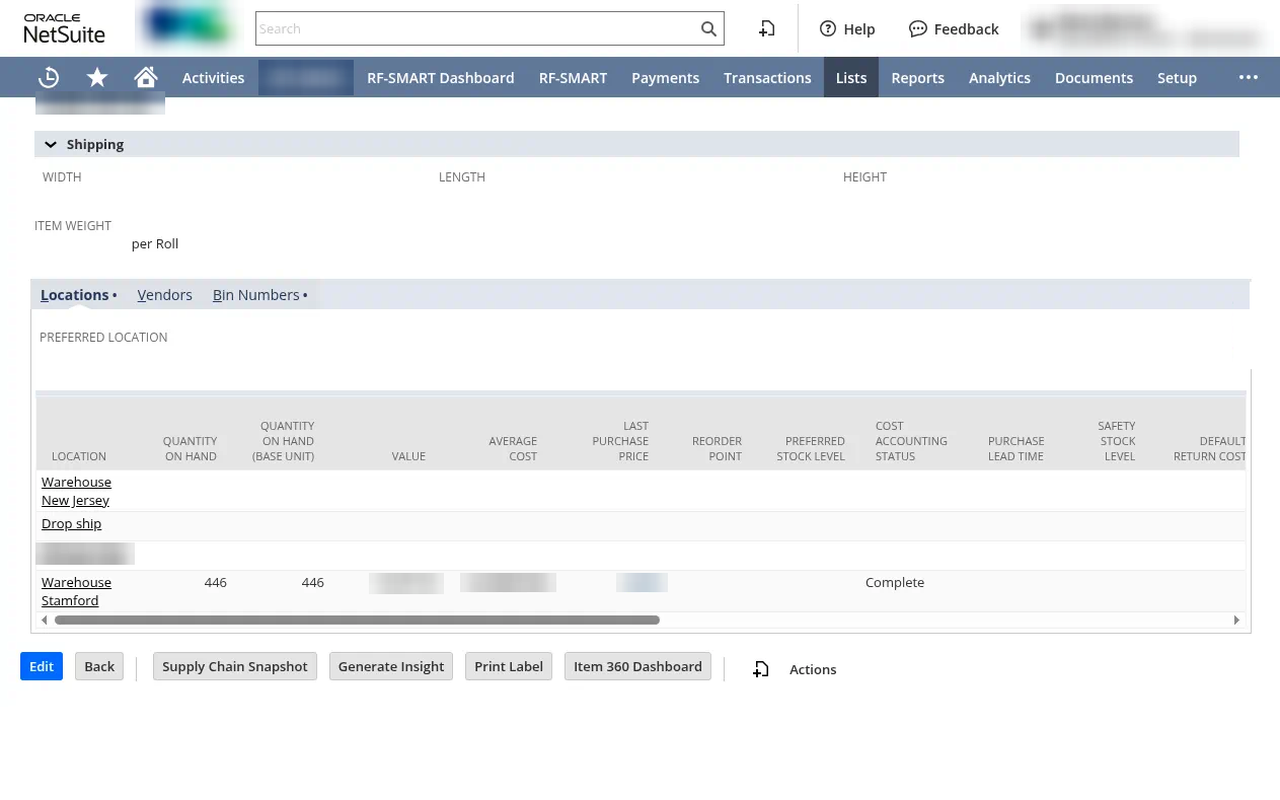Click the horizontal scrollbar thumb of locations table
1280x800 pixels.
coord(357,620)
